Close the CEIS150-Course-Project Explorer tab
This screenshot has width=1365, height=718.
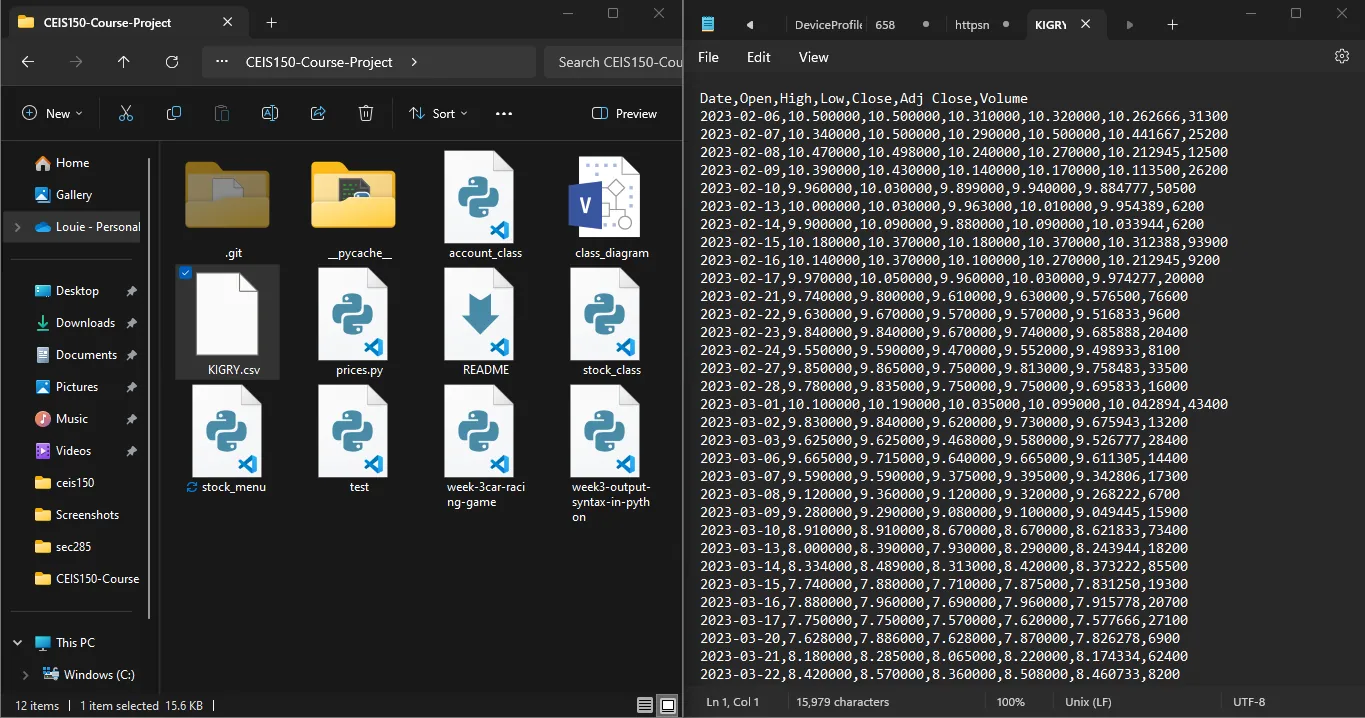point(228,22)
